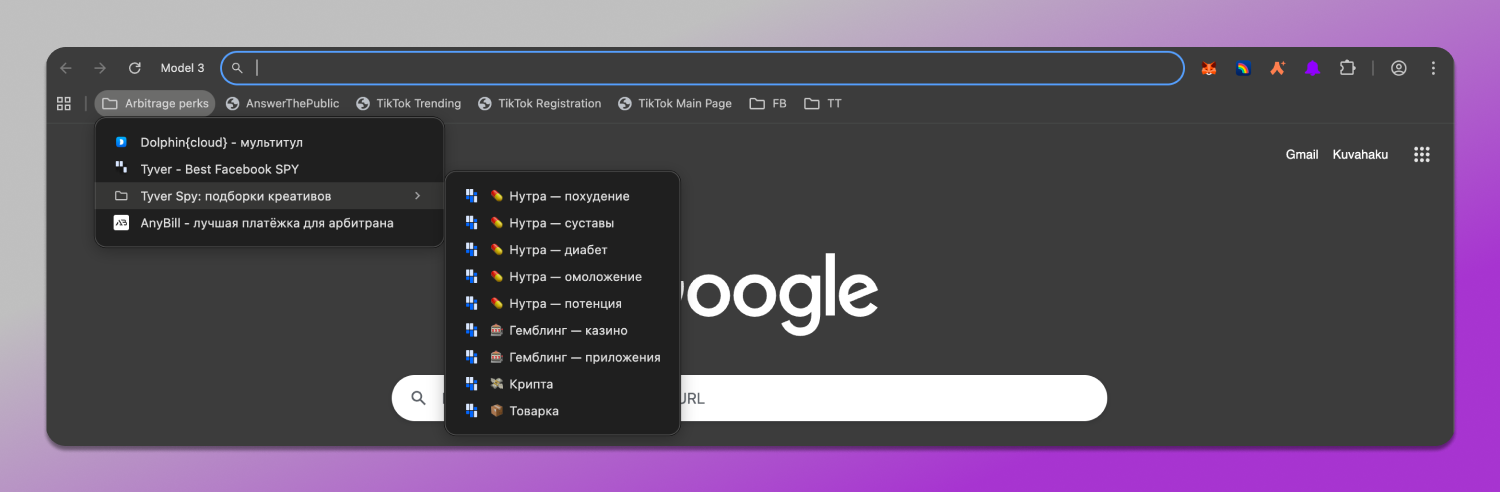Click the profile avatar icon
The image size is (1500, 492).
pos(1399,68)
